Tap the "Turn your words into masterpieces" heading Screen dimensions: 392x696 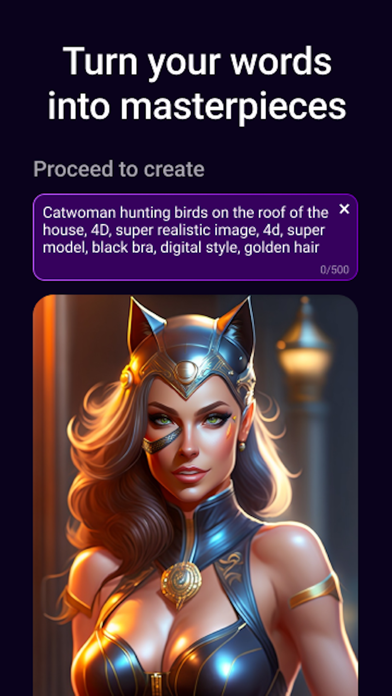196,83
